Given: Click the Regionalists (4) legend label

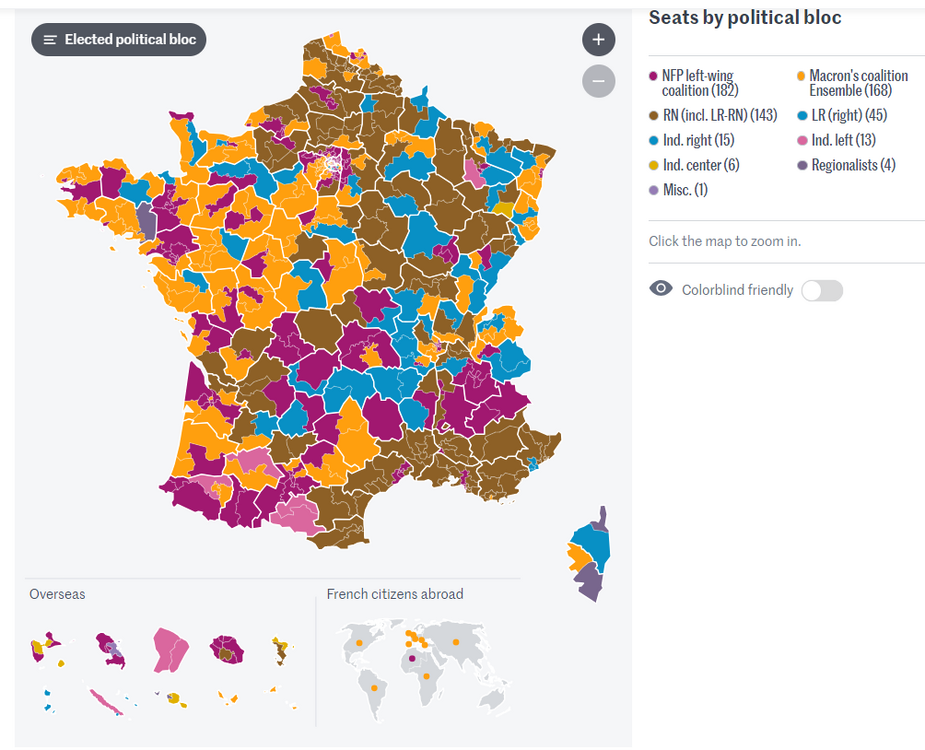Looking at the screenshot, I should point(853,165).
